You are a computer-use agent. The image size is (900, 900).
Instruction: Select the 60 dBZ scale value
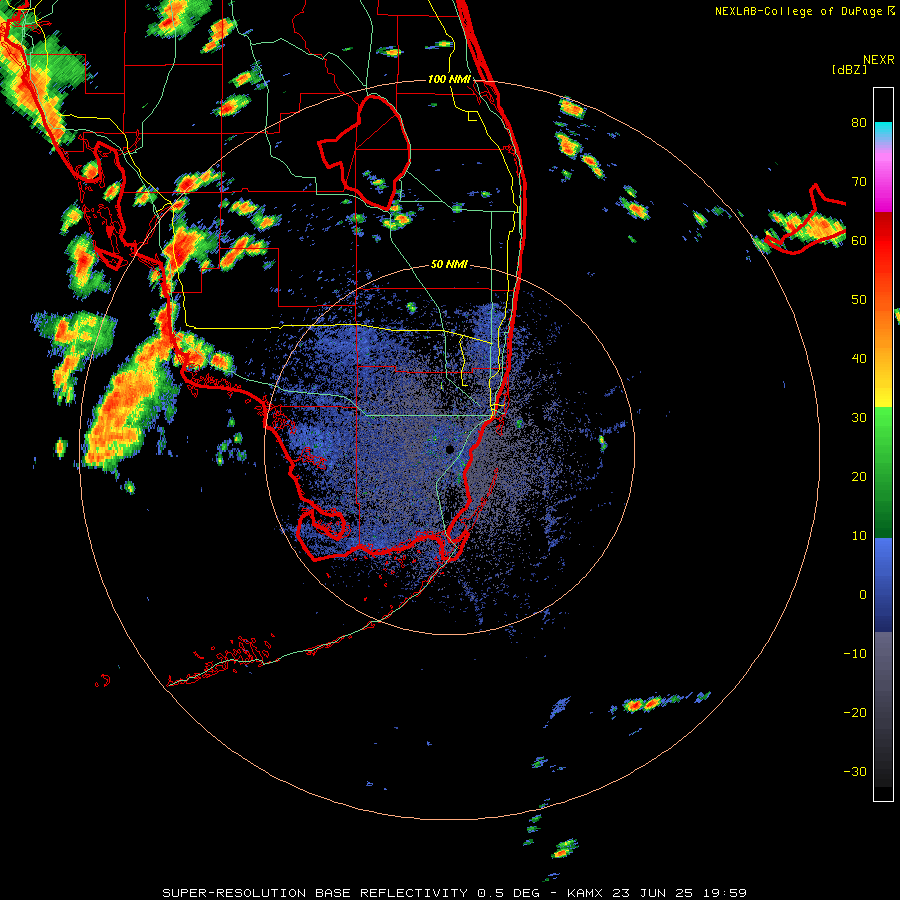click(x=859, y=241)
